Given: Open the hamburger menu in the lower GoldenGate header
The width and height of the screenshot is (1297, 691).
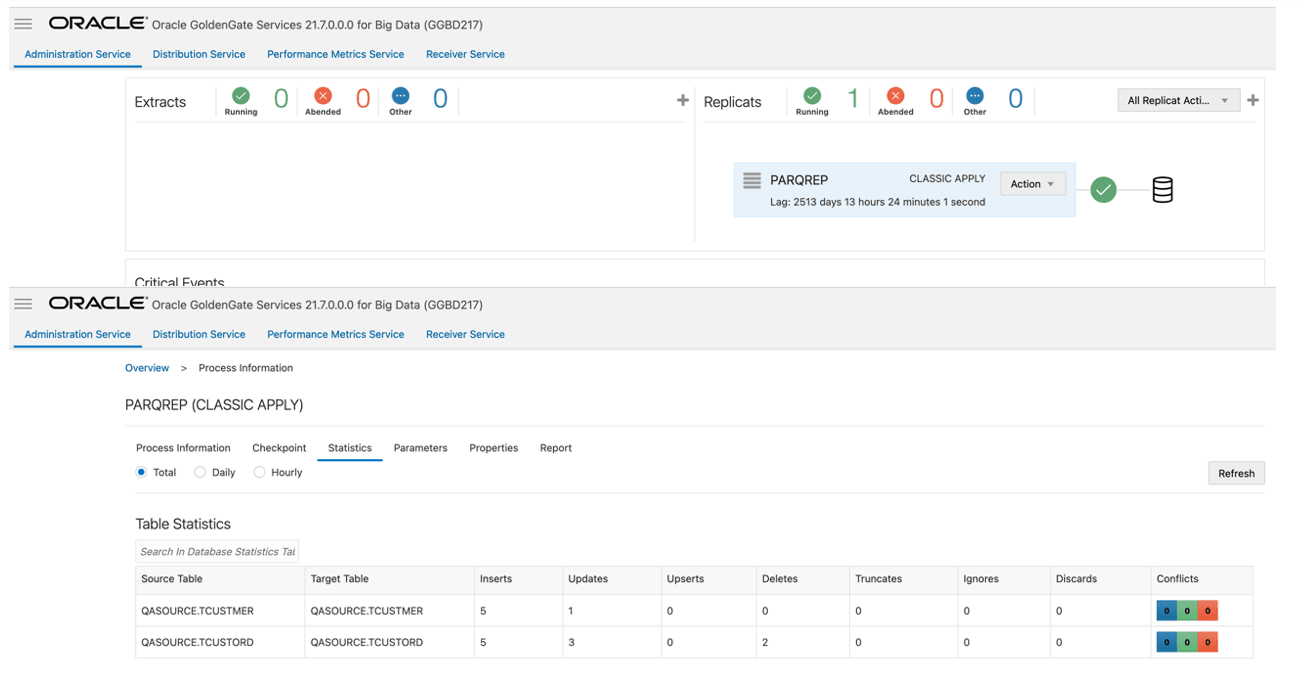Looking at the screenshot, I should [x=23, y=304].
